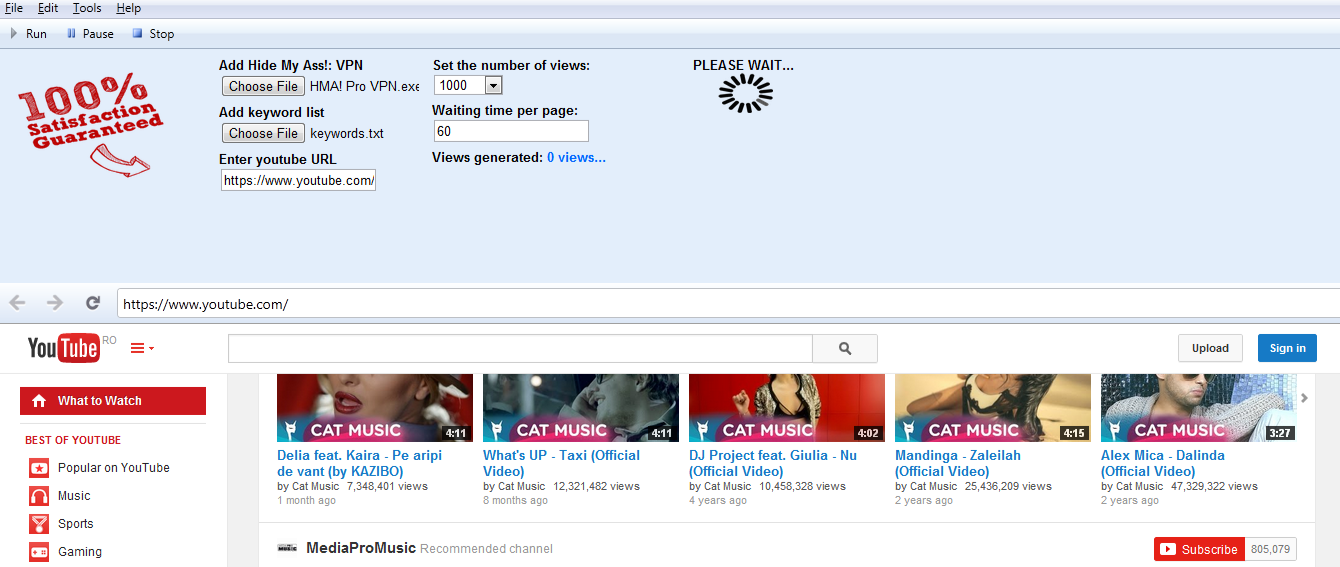Screen dimensions: 1340x567
Task: Click Alex Mica - Dalinda title link
Action: [x=1163, y=463]
